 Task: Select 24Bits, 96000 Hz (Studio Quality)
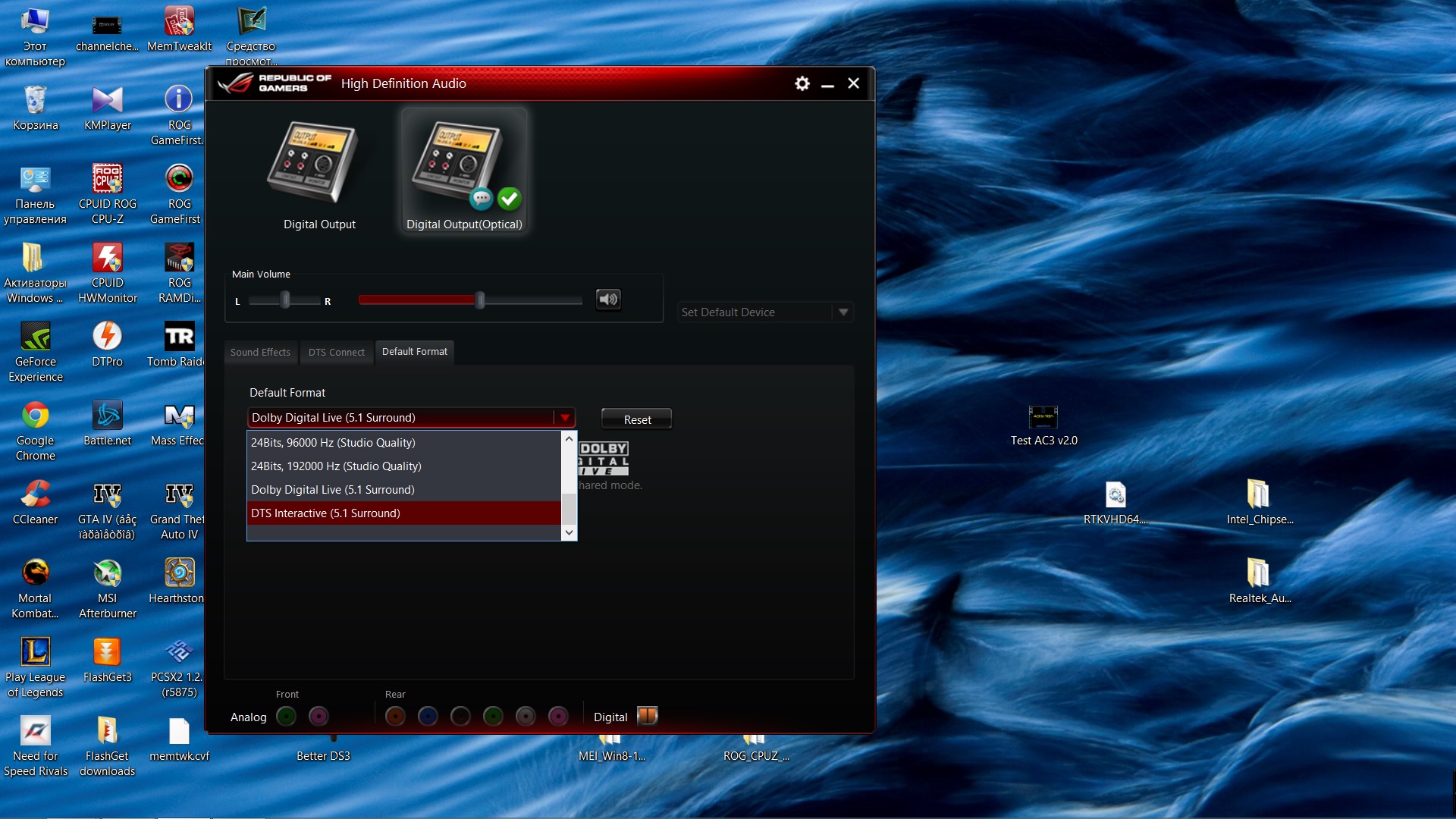(333, 442)
